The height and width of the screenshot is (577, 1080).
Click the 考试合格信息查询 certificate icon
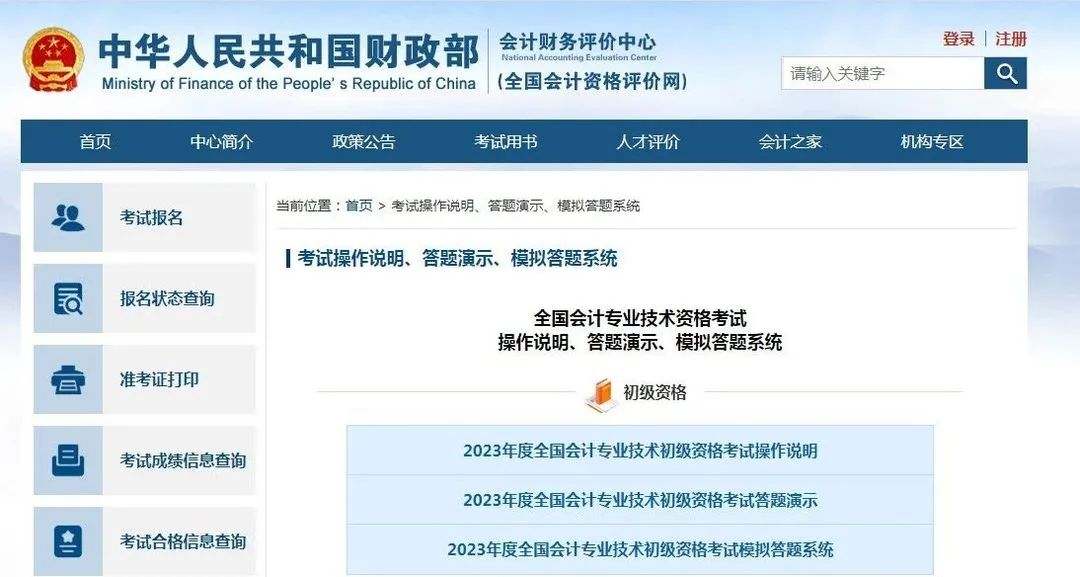[68, 541]
